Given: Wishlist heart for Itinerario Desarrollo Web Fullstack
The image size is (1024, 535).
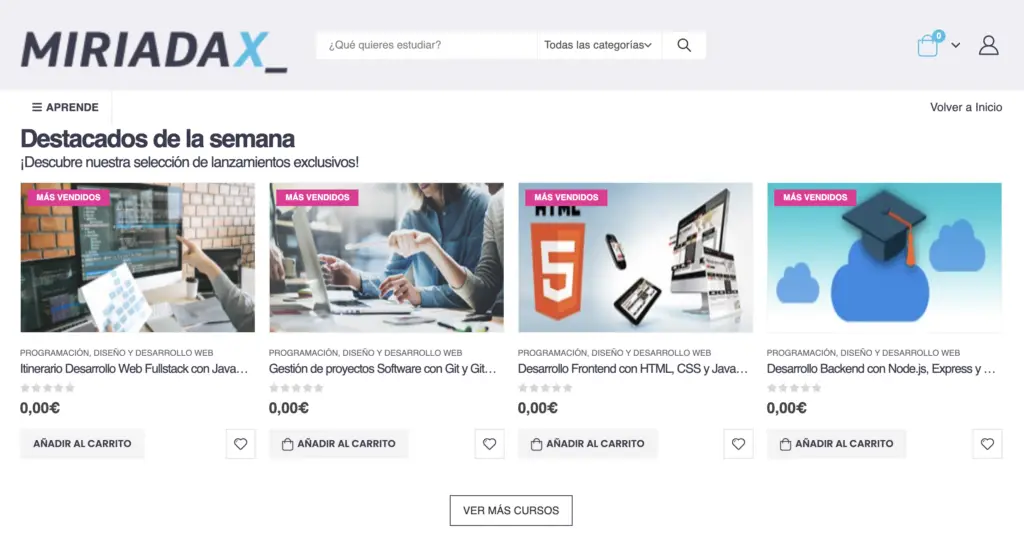Looking at the screenshot, I should 240,444.
